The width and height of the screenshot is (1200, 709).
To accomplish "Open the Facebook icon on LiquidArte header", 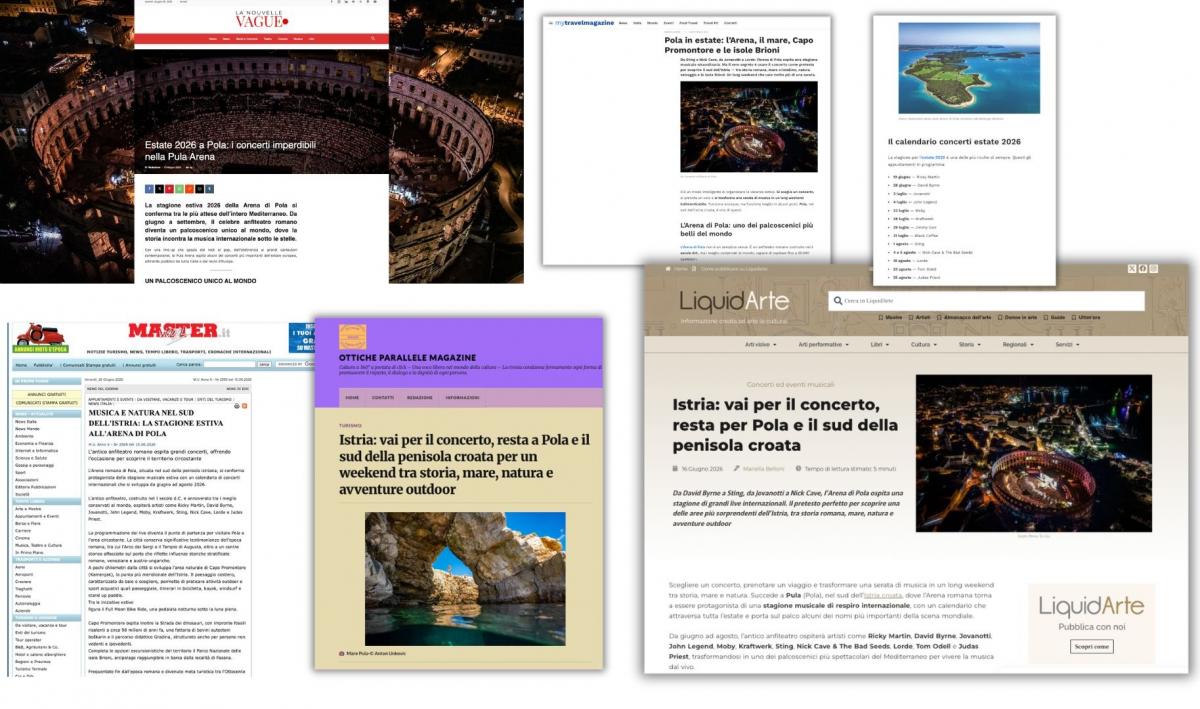I will (x=1143, y=268).
